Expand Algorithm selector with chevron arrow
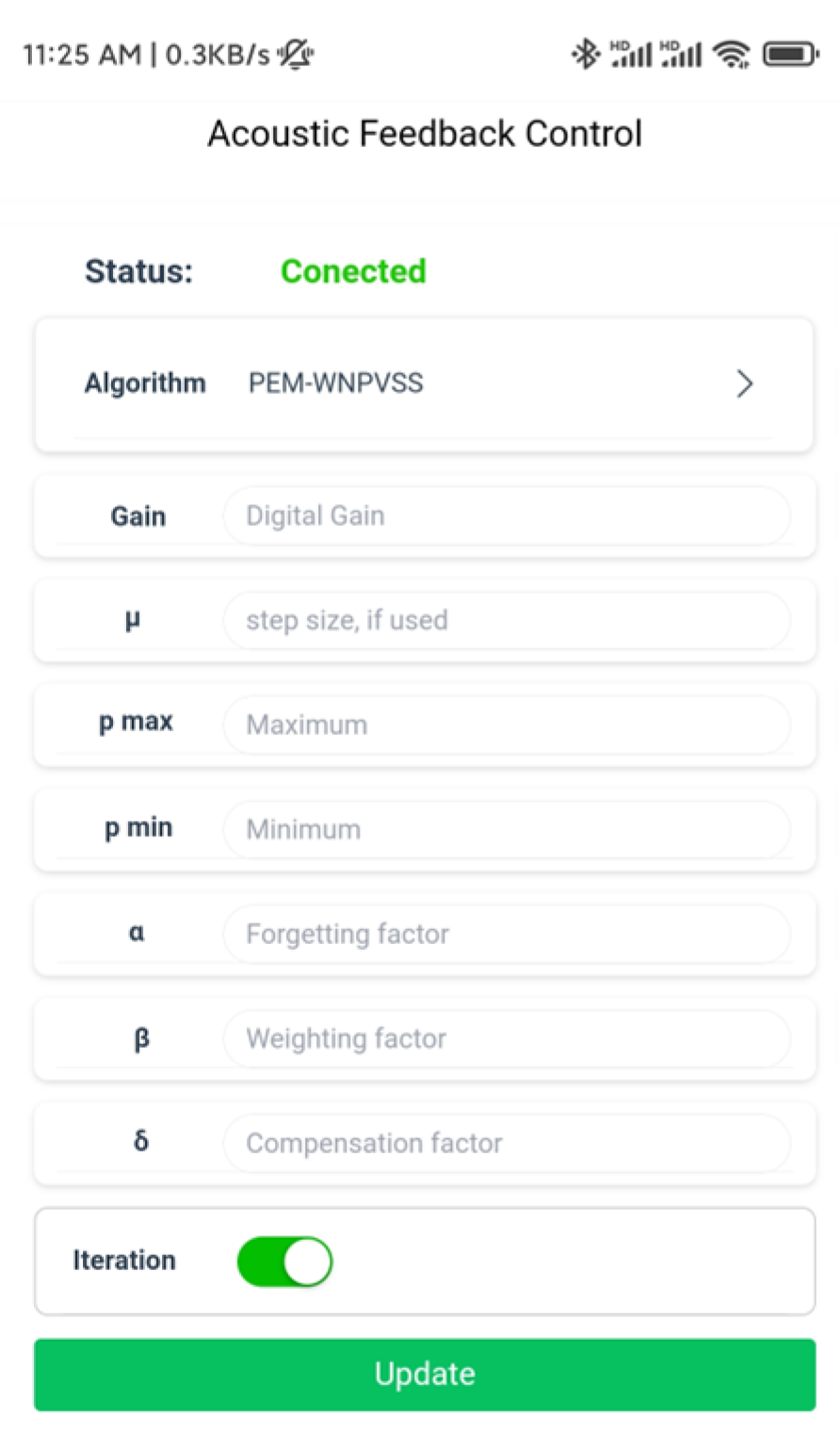The image size is (840, 1434). click(x=744, y=383)
